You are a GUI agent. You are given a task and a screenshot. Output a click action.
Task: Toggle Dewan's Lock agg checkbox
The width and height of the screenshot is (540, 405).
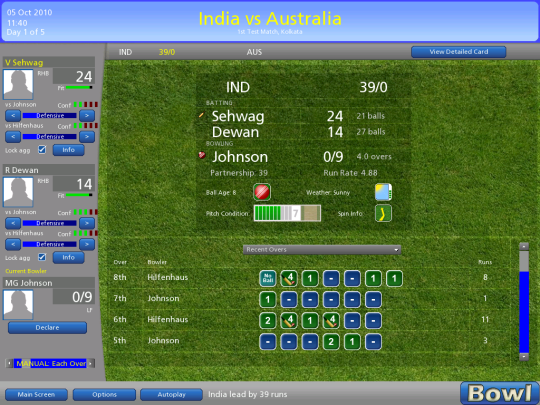click(42, 257)
